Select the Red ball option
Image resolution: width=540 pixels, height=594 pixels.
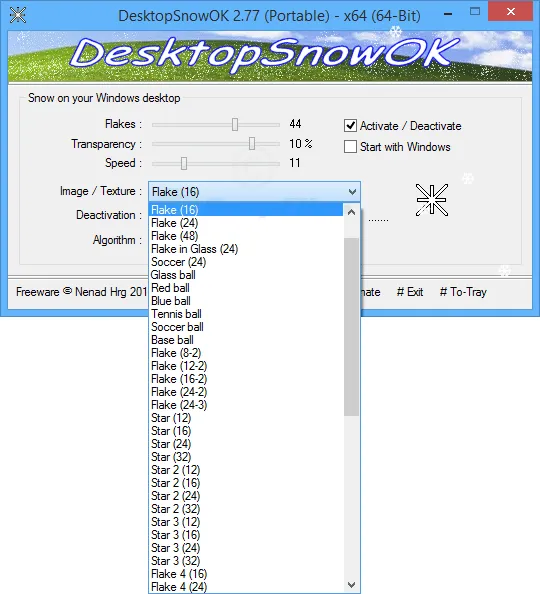pyautogui.click(x=246, y=288)
